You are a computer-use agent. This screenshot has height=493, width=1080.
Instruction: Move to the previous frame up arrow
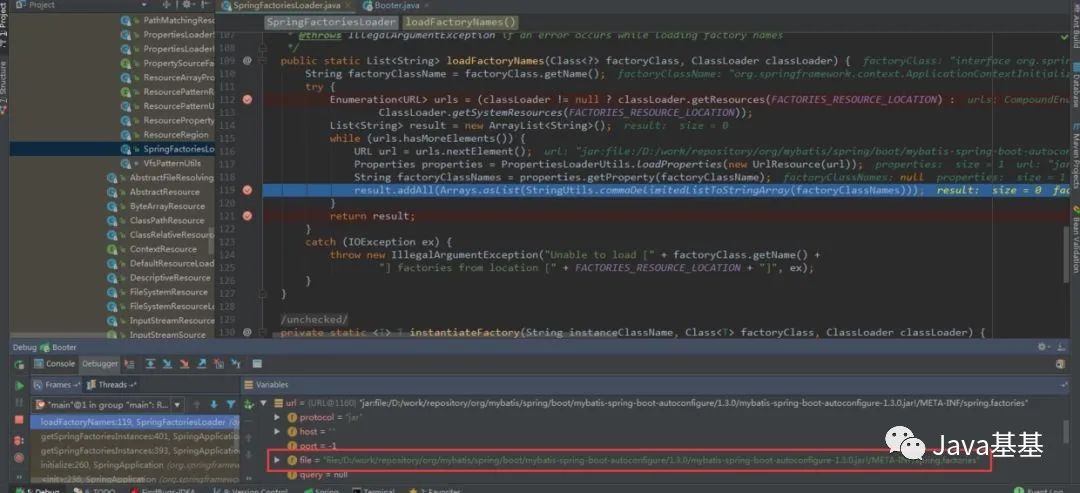tap(196, 404)
